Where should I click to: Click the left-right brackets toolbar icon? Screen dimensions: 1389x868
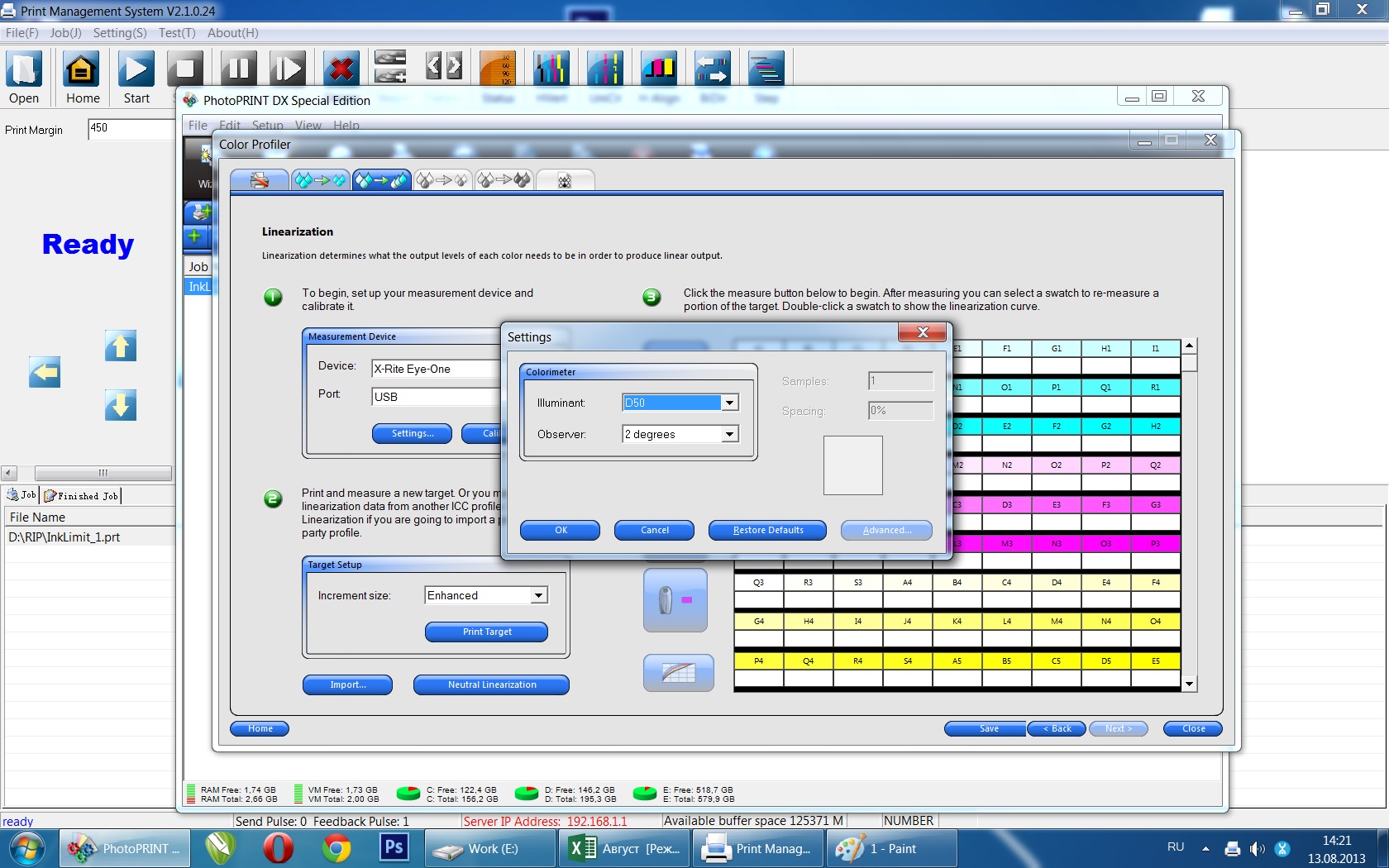tap(444, 67)
